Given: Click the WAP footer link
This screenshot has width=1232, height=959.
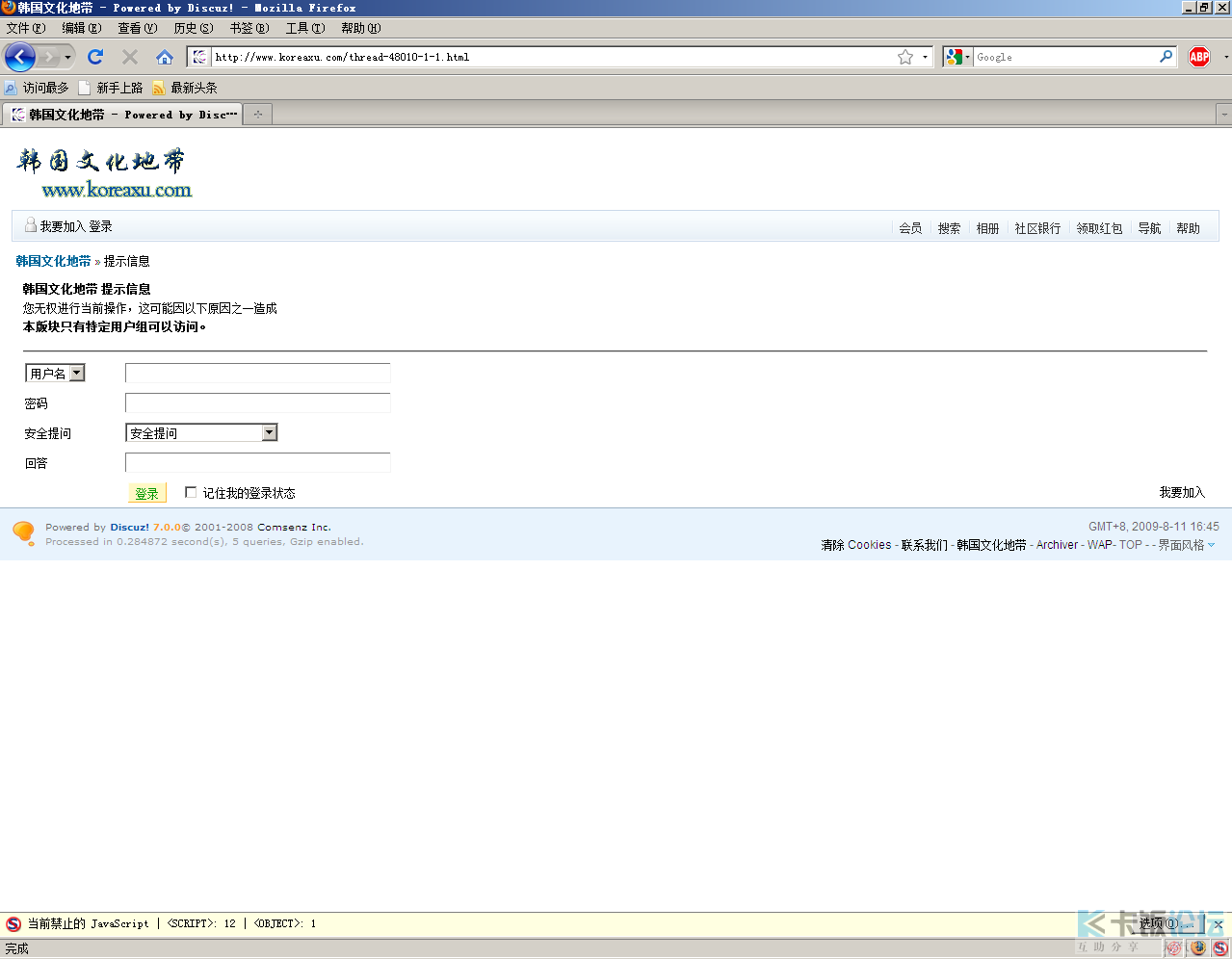Looking at the screenshot, I should point(1100,545).
